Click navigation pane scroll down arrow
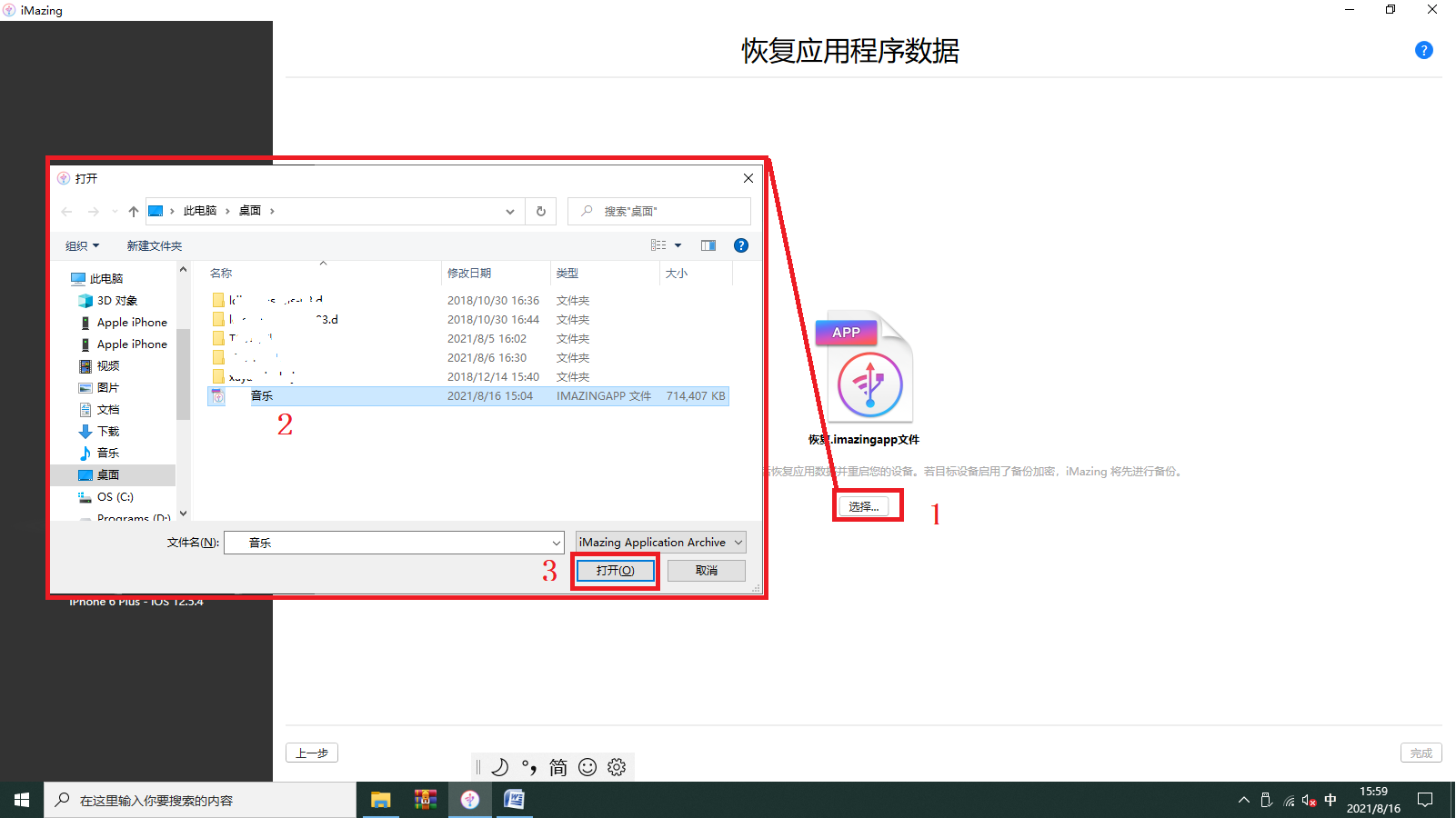This screenshot has height=818, width=1456. click(x=184, y=514)
